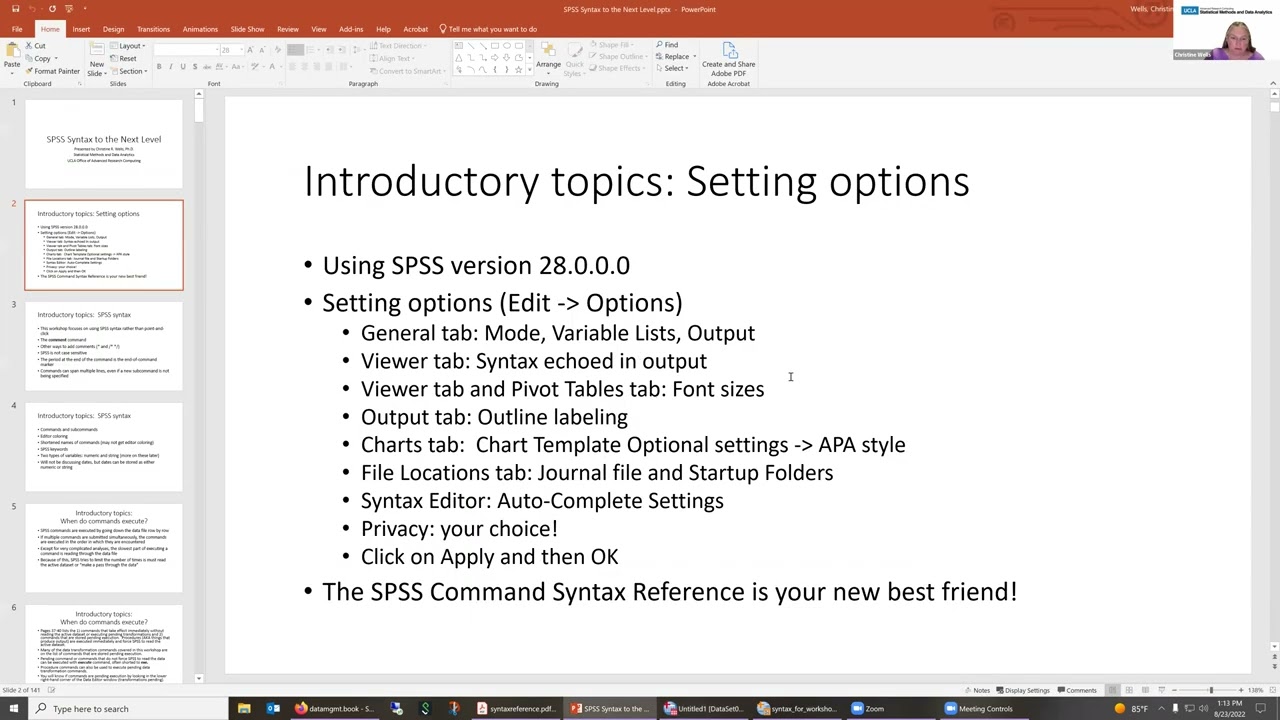Open the Shape Effects dropdown
The height and width of the screenshot is (720, 1280).
(616, 68)
